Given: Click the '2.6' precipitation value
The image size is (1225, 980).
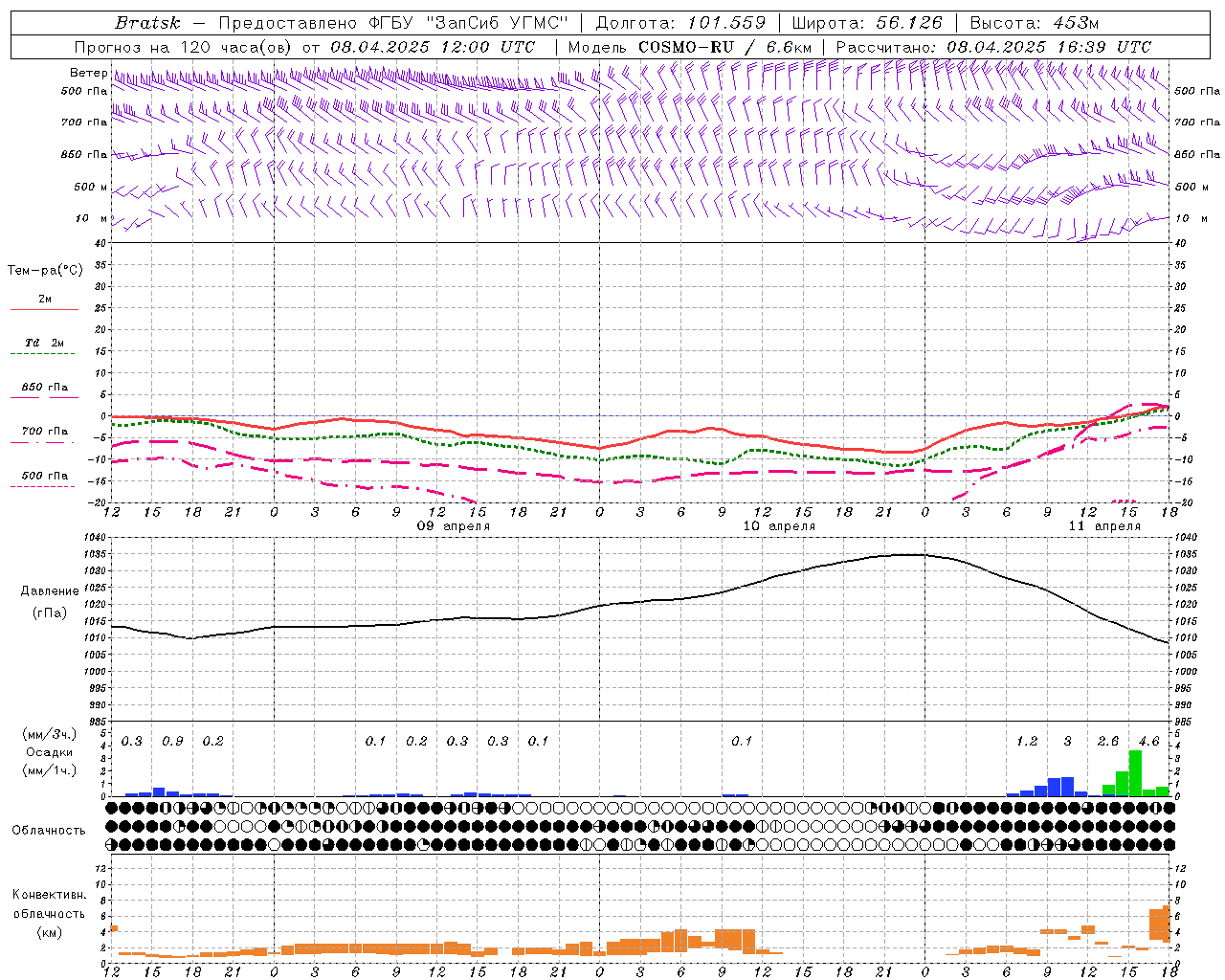Looking at the screenshot, I should pyautogui.click(x=1108, y=742).
